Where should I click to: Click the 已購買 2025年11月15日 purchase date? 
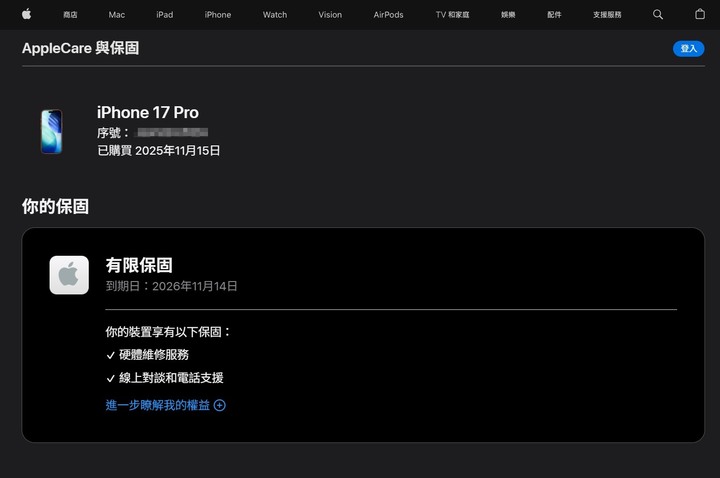click(x=158, y=151)
